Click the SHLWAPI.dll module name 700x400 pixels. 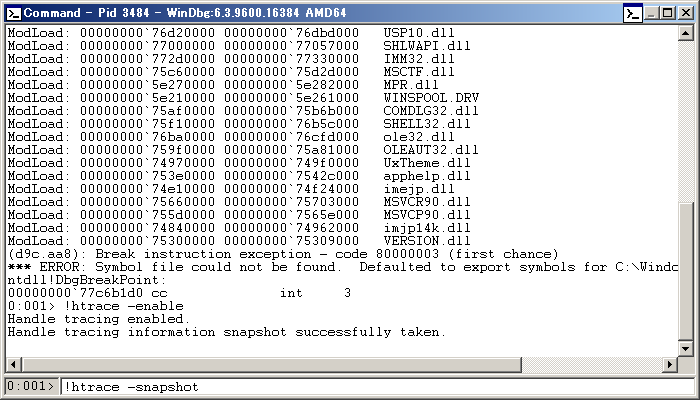[427, 46]
